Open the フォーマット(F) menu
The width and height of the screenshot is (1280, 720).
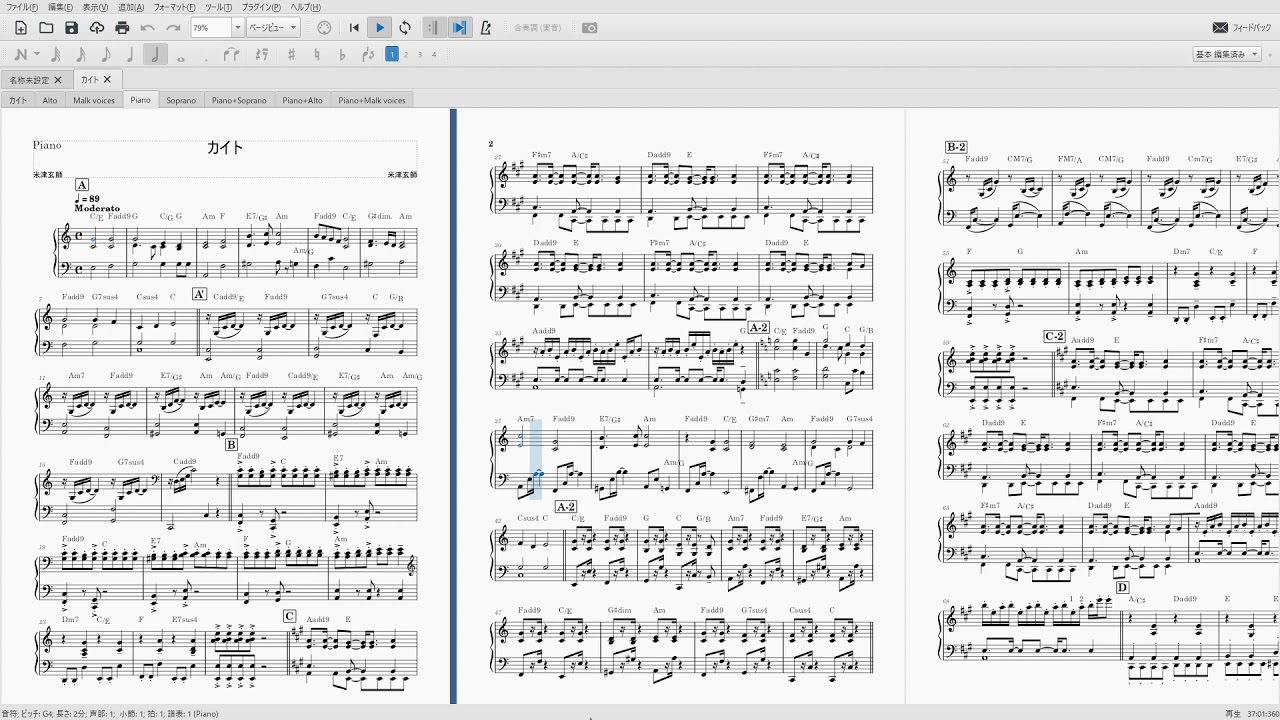(174, 7)
